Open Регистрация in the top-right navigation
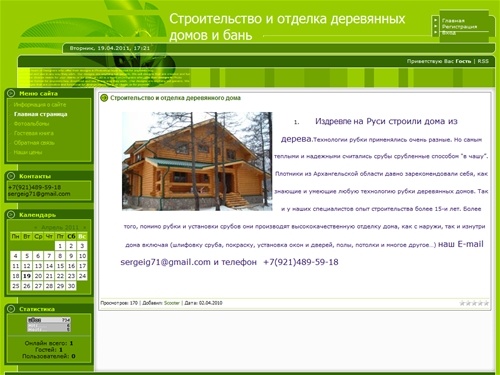The width and height of the screenshot is (500, 375). 459,26
